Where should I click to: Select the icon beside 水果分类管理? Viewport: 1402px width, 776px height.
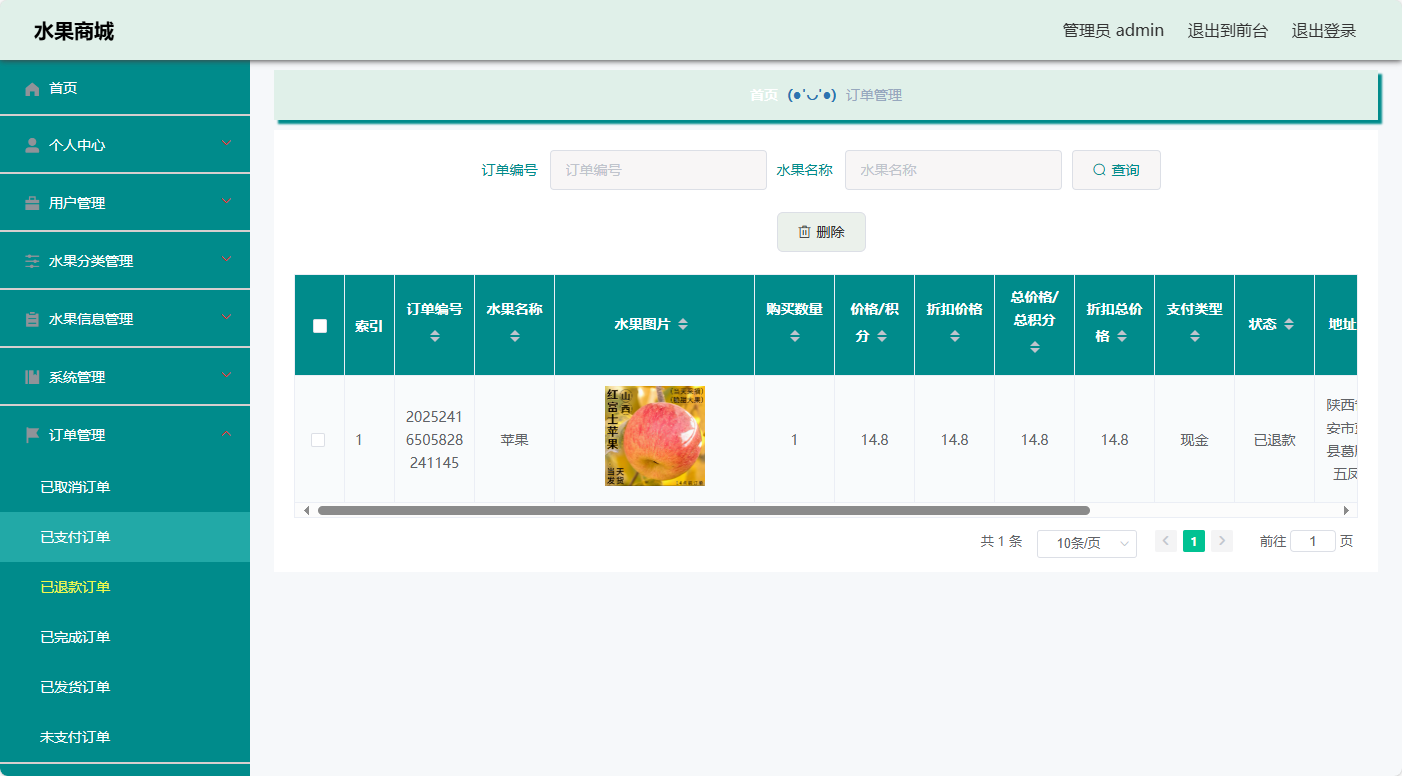click(x=31, y=260)
